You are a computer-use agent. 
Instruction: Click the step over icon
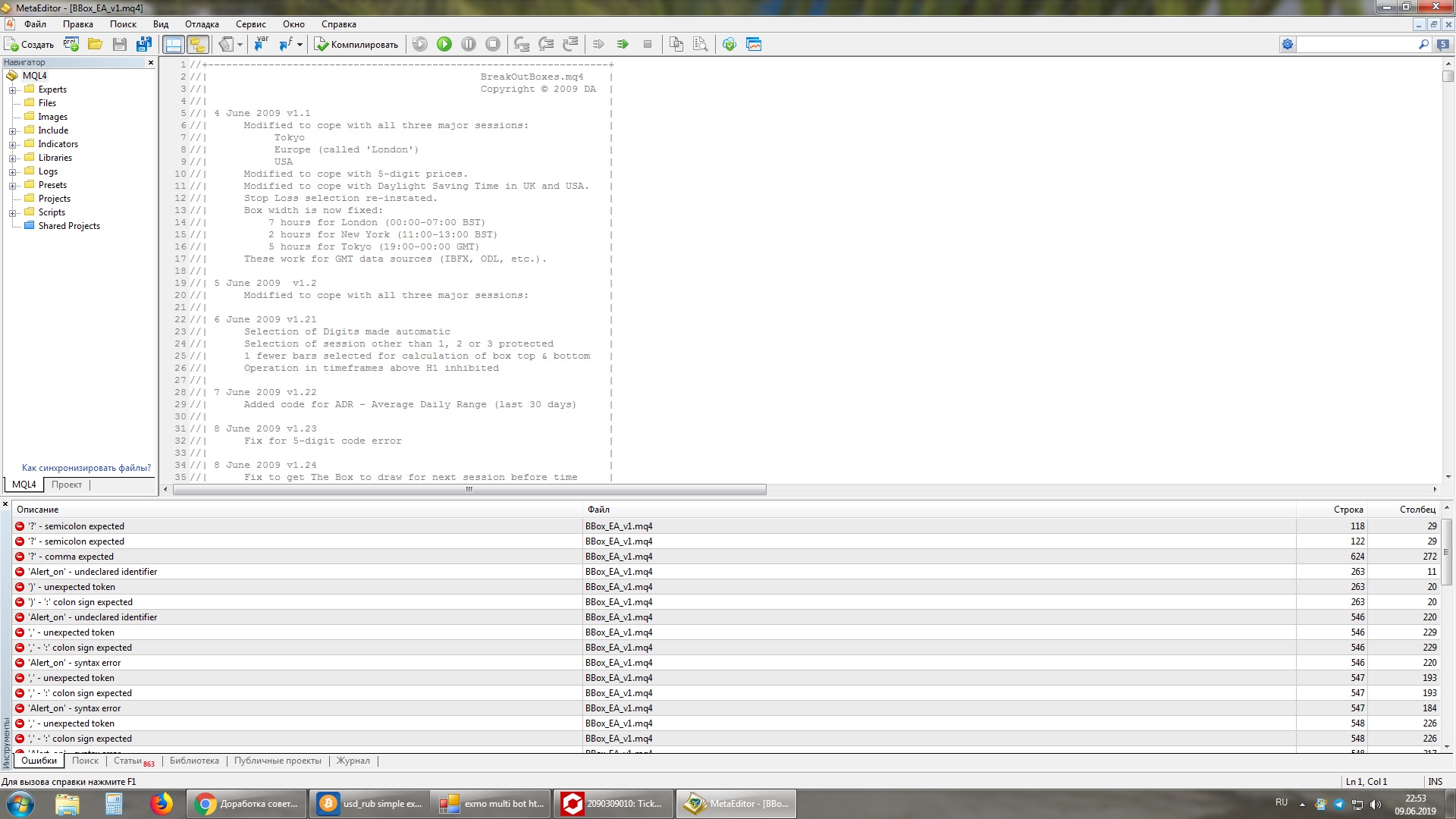tap(546, 44)
